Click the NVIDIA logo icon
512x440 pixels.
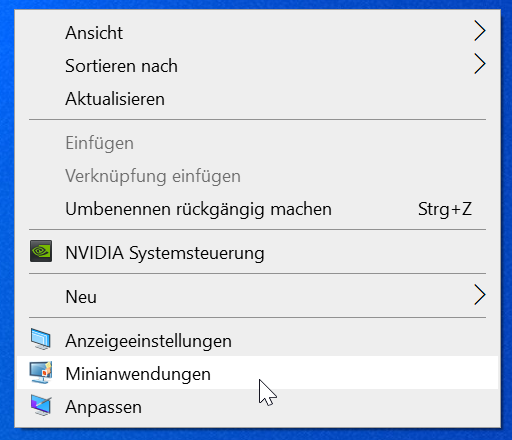(41, 251)
